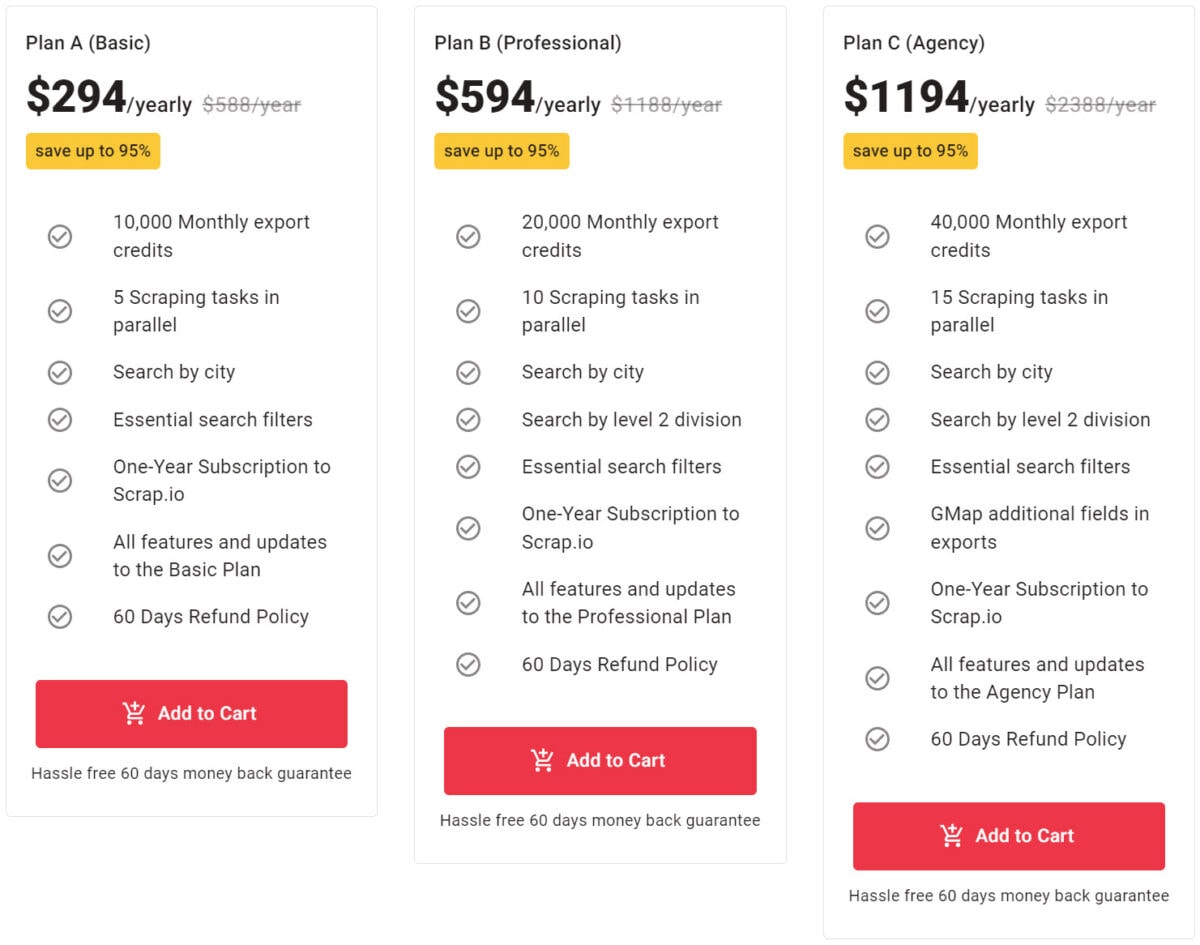The image size is (1200, 945).
Task: Add Plan C (Agency) to the cart
Action: pos(1009,836)
